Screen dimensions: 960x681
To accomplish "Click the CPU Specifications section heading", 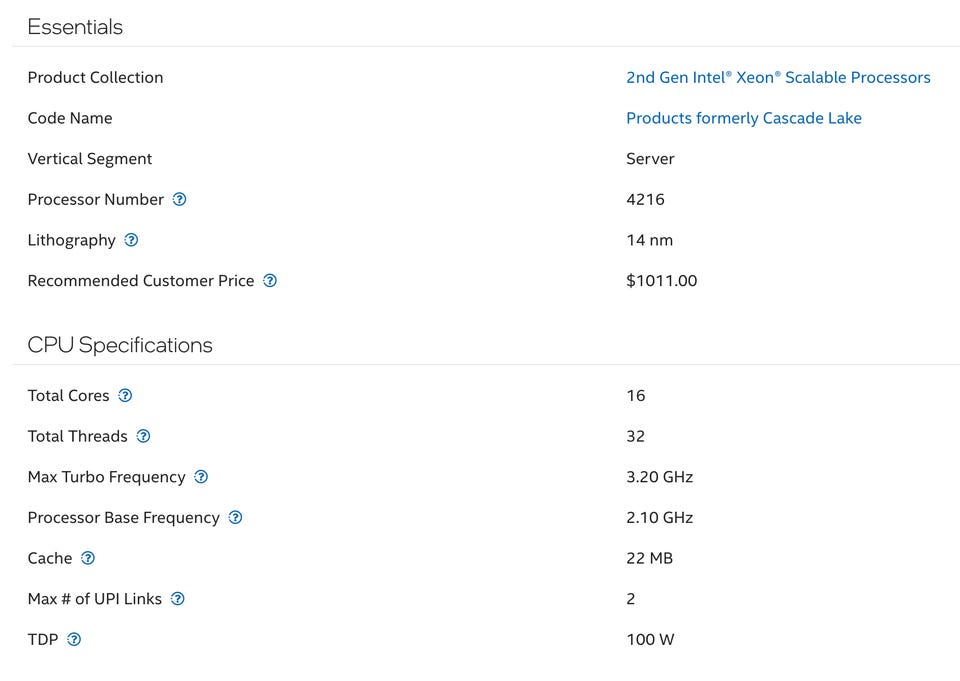I will click(120, 345).
